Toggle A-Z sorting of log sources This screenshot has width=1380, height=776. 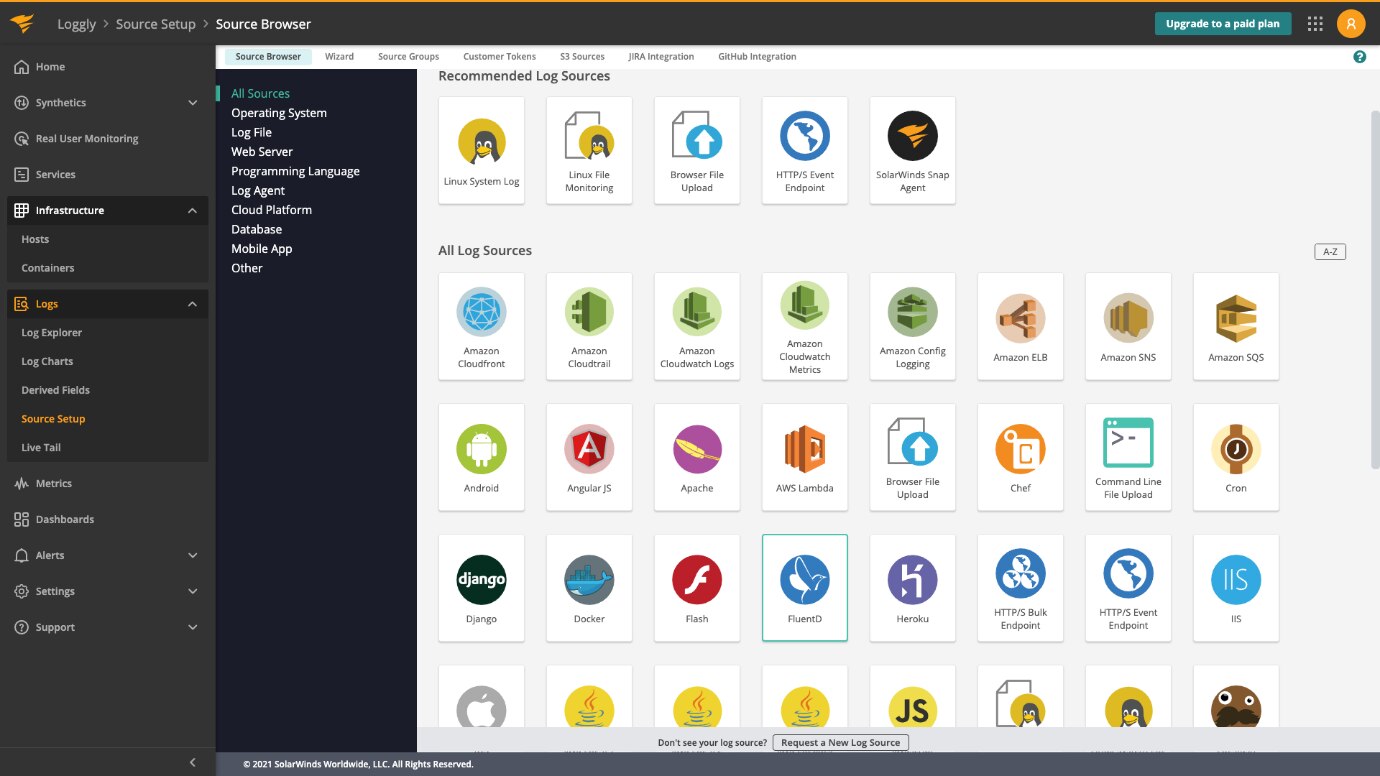1329,252
